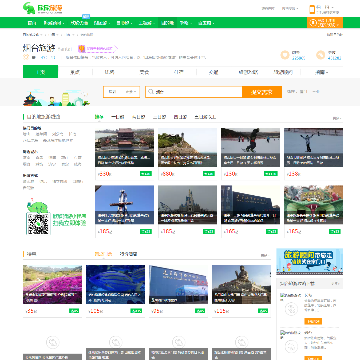
Task: Click the magnifier icon in the search box
Action: click(x=151, y=92)
